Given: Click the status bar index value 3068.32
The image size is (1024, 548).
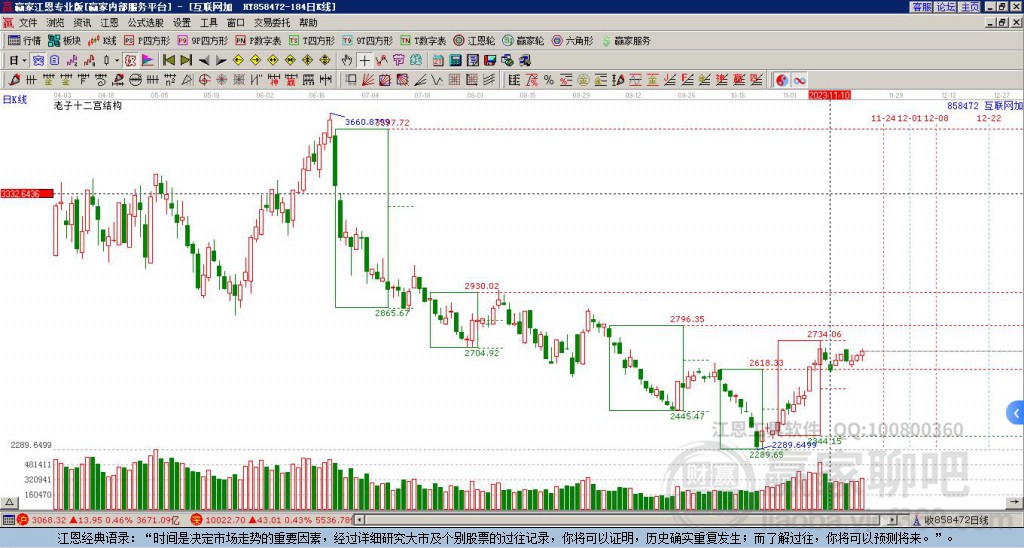Looking at the screenshot, I should coord(48,520).
